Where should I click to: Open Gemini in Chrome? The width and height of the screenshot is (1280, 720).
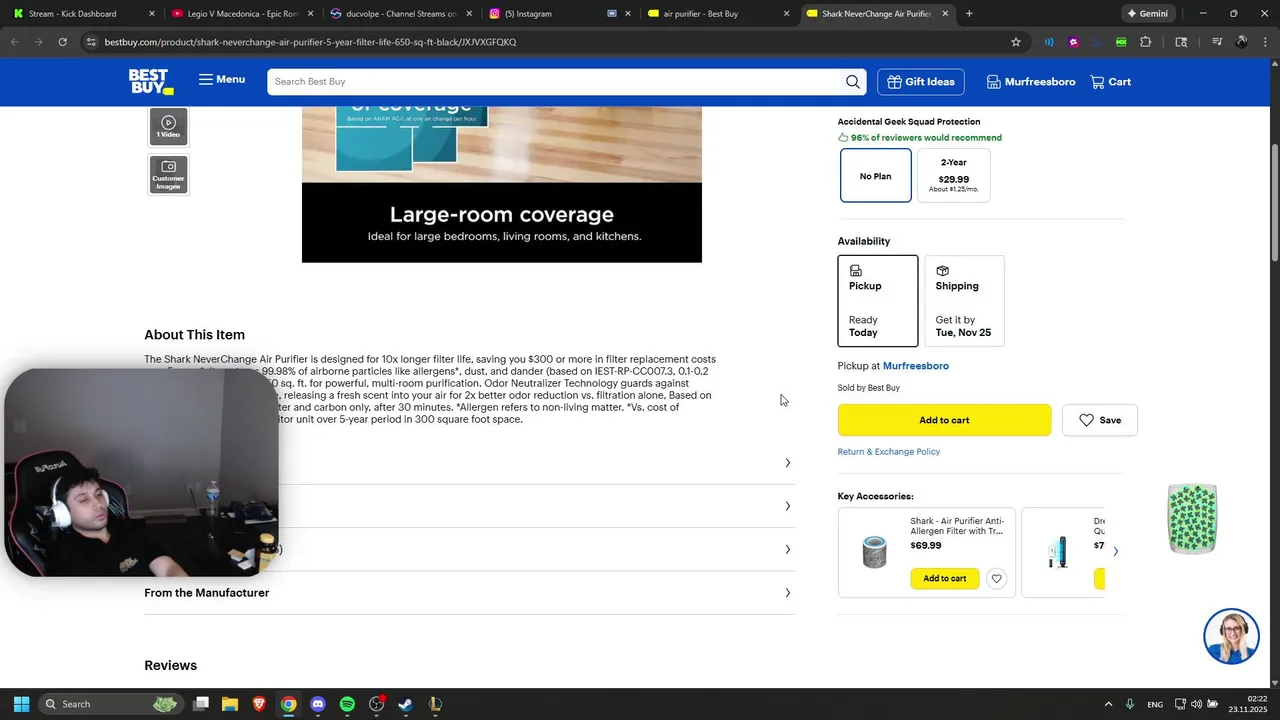(x=1147, y=14)
